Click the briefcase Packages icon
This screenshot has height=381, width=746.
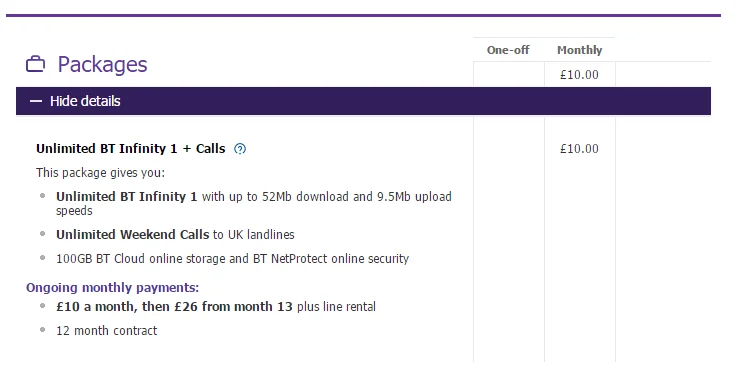coord(36,64)
